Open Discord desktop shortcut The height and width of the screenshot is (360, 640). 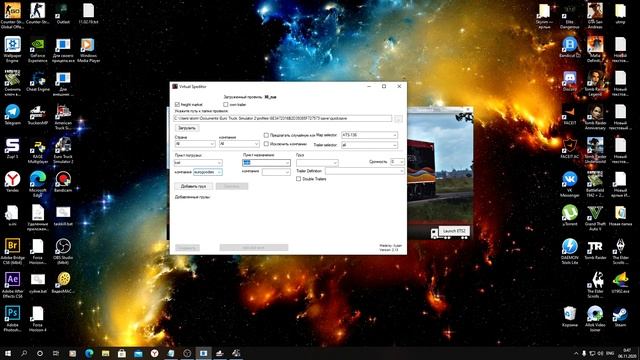[570, 81]
